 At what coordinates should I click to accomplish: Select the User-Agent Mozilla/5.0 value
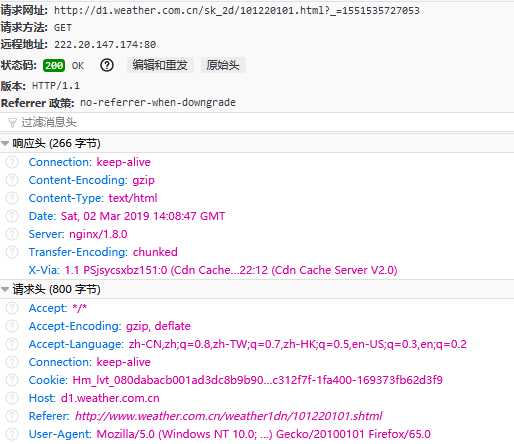click(x=263, y=434)
